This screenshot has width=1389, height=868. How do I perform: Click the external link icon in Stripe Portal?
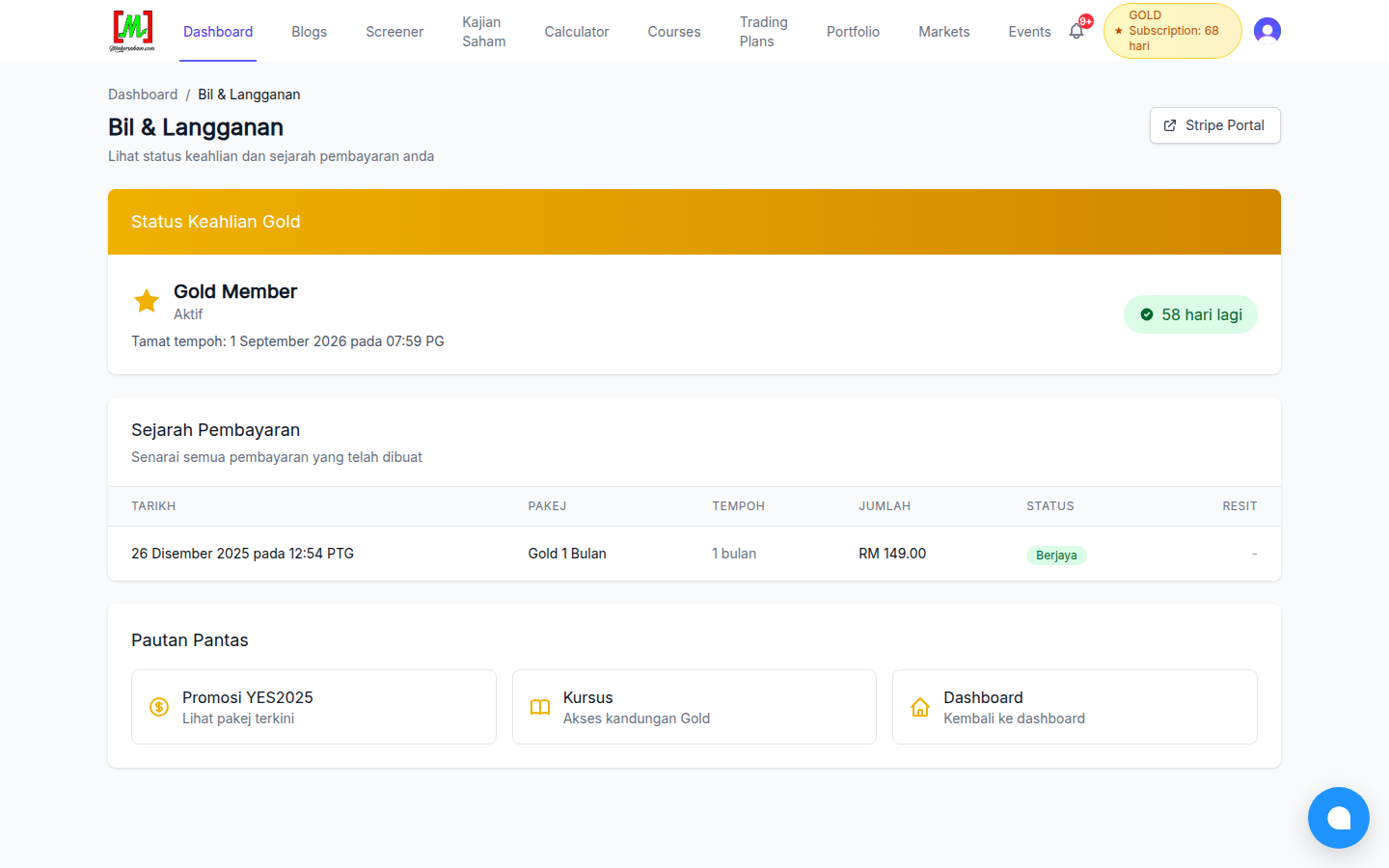click(1170, 125)
